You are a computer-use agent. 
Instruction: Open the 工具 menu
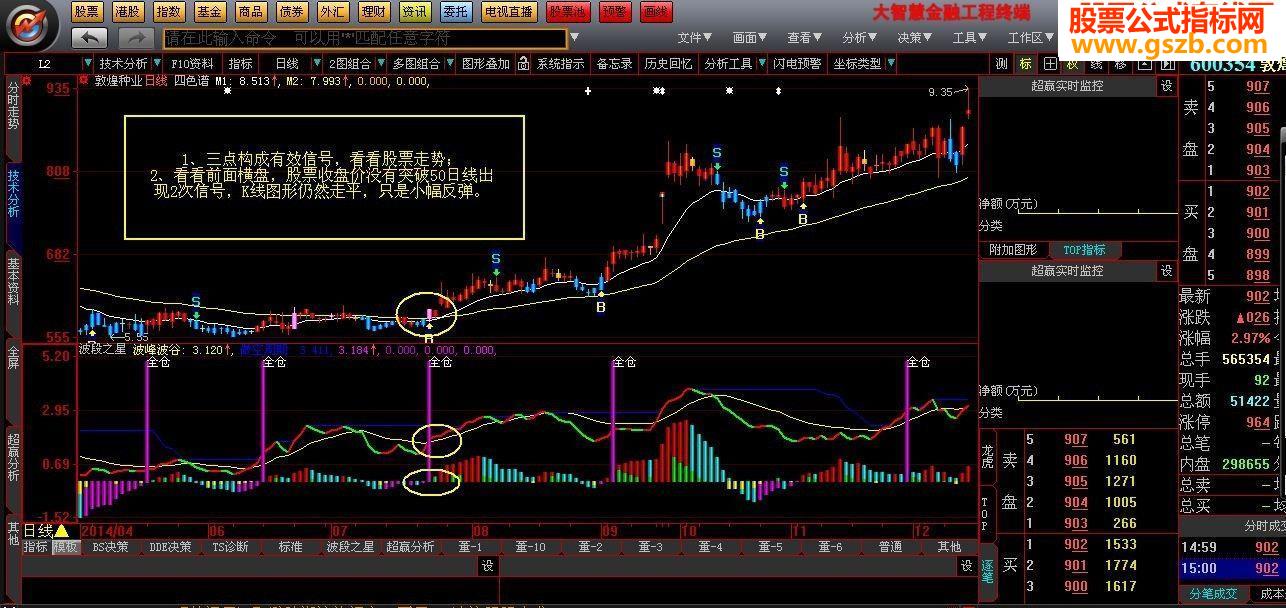(969, 38)
